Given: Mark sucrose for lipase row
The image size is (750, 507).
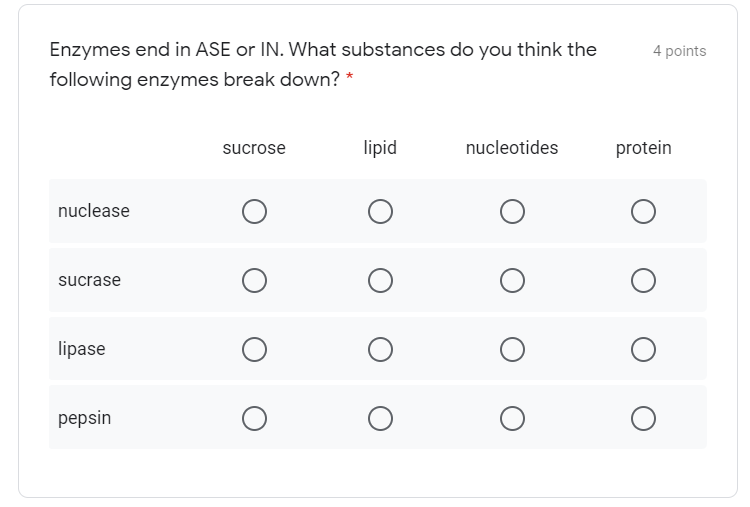Looking at the screenshot, I should (254, 349).
